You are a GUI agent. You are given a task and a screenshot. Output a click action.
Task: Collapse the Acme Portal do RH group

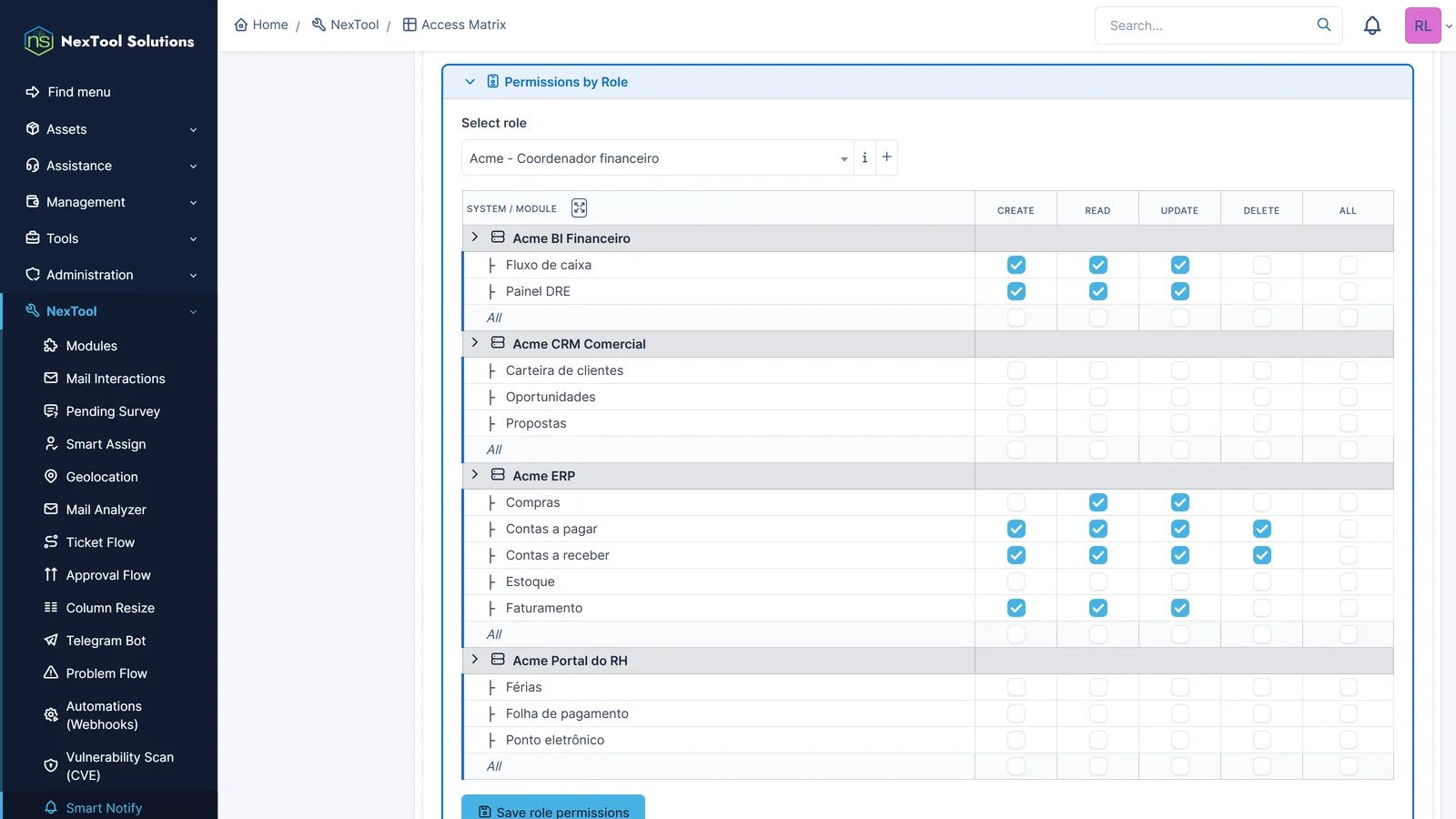[474, 660]
